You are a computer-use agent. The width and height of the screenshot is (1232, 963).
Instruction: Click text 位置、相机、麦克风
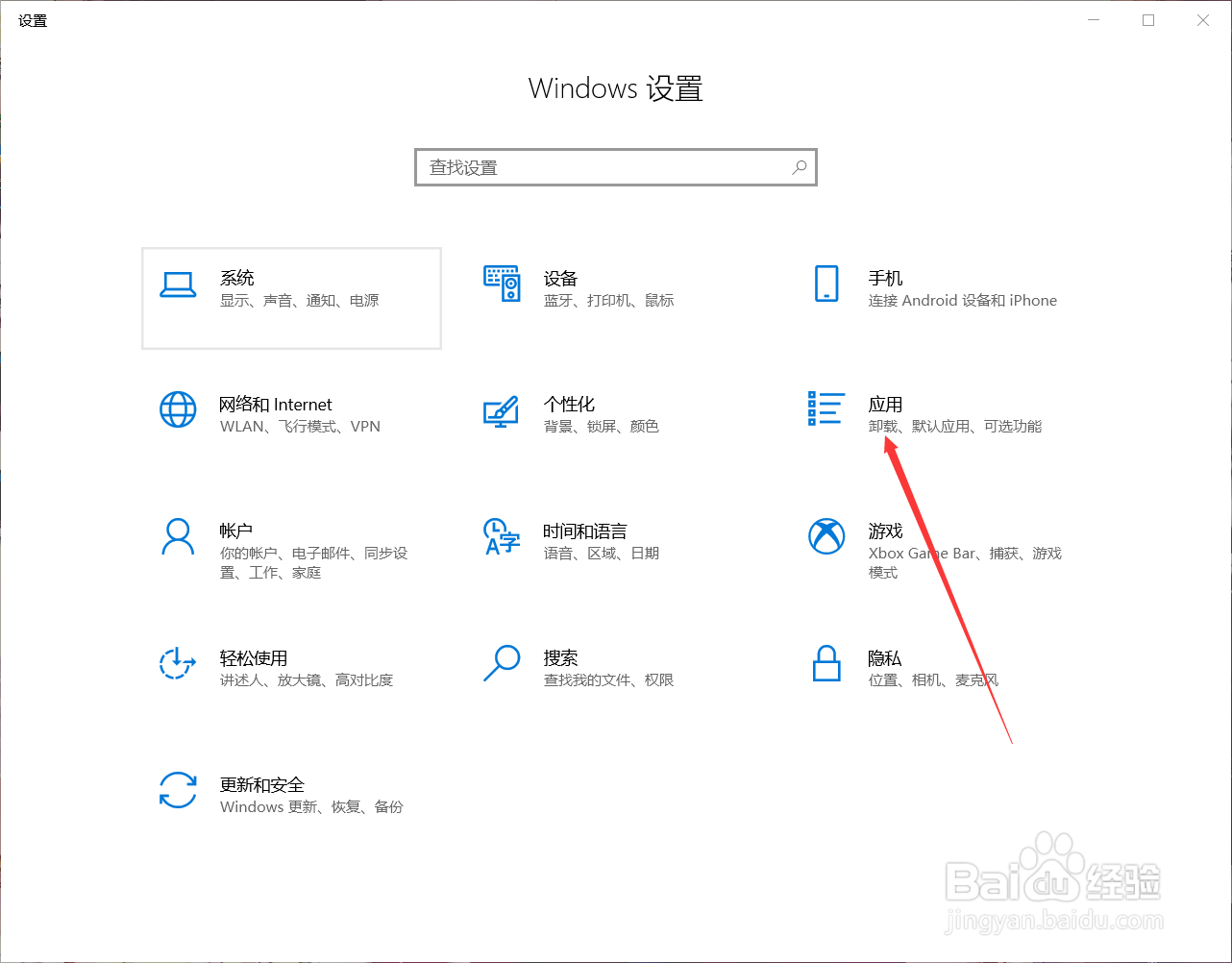(x=934, y=680)
